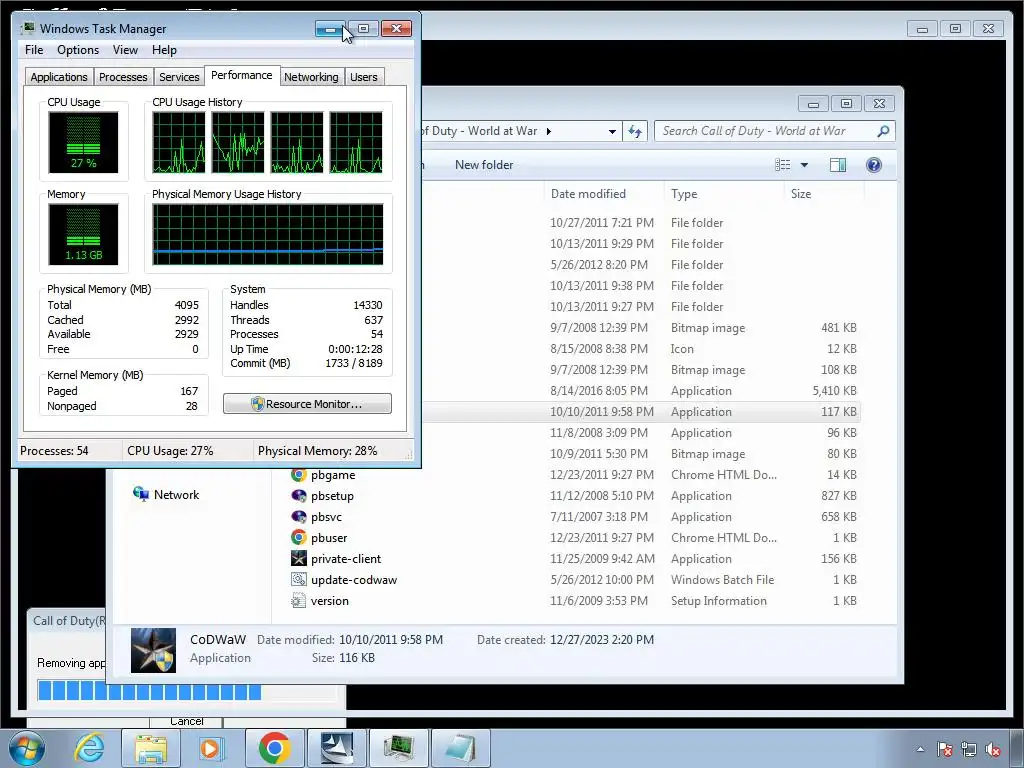Screen dimensions: 1024x768
Task: Select the update-codwaw batch file icon
Action: tap(298, 579)
